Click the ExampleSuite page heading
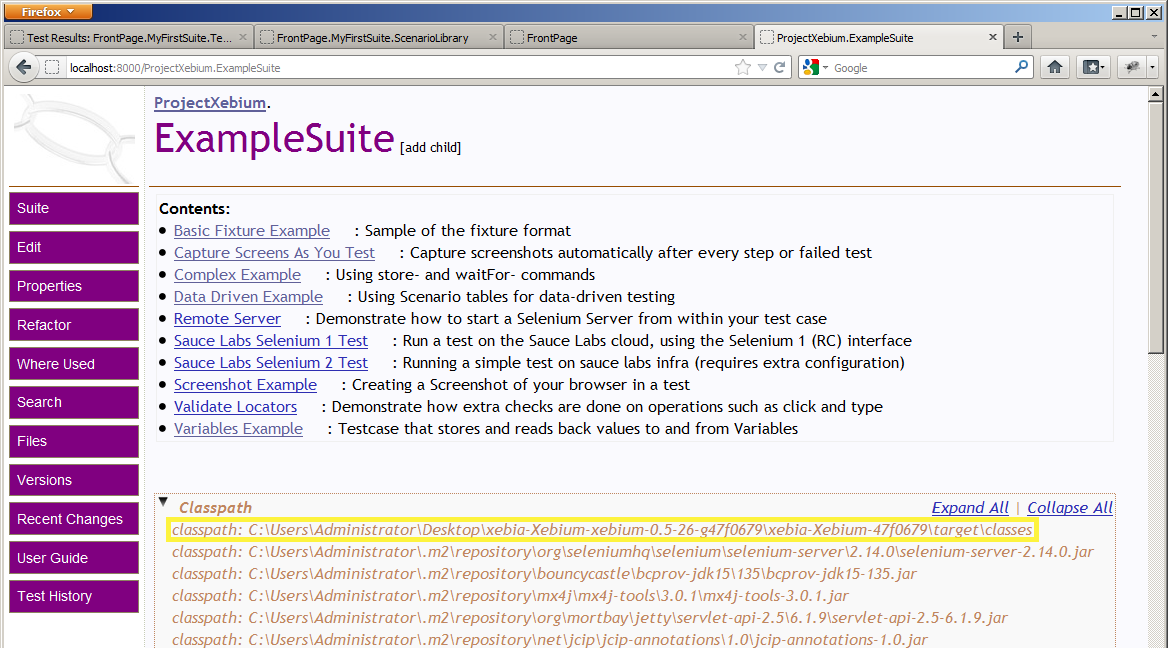 pyautogui.click(x=274, y=139)
